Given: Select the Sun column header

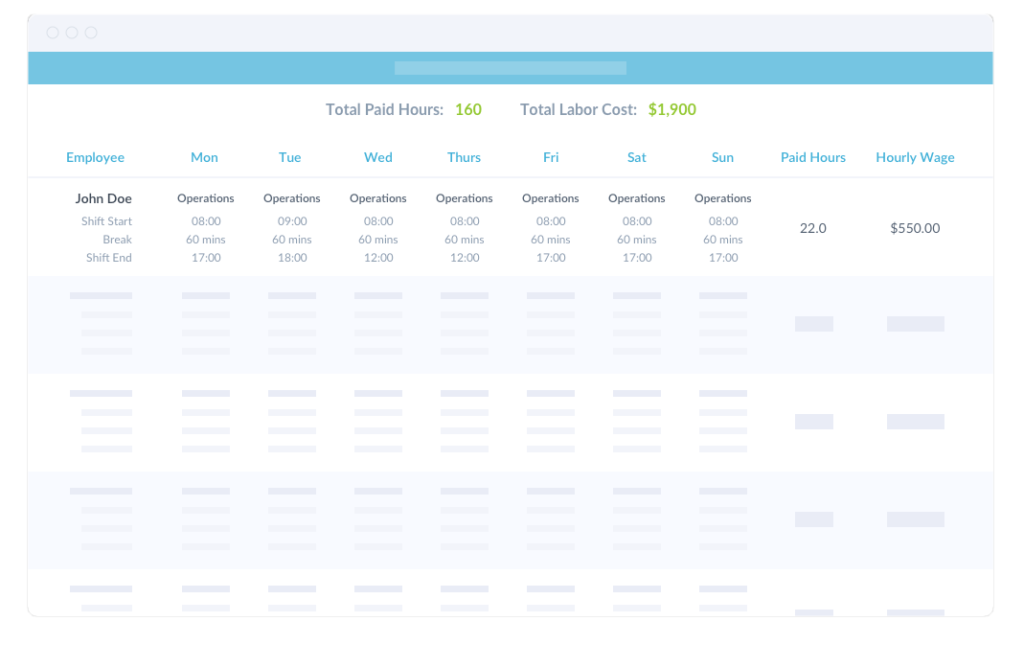Looking at the screenshot, I should point(722,157).
